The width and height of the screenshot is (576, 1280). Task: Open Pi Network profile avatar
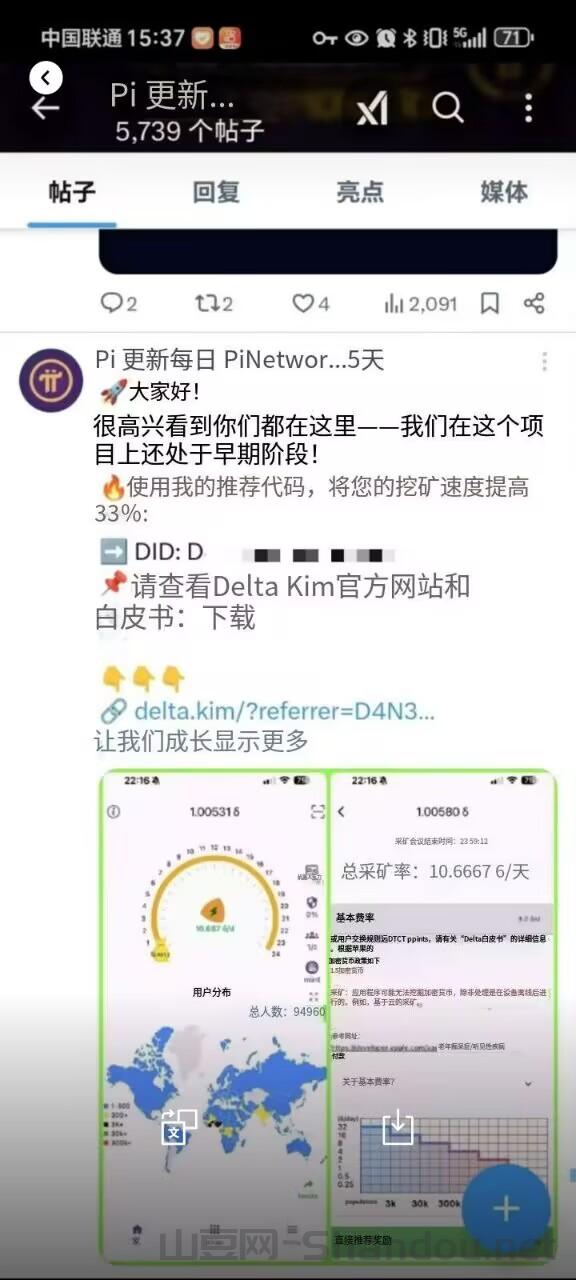click(x=51, y=381)
